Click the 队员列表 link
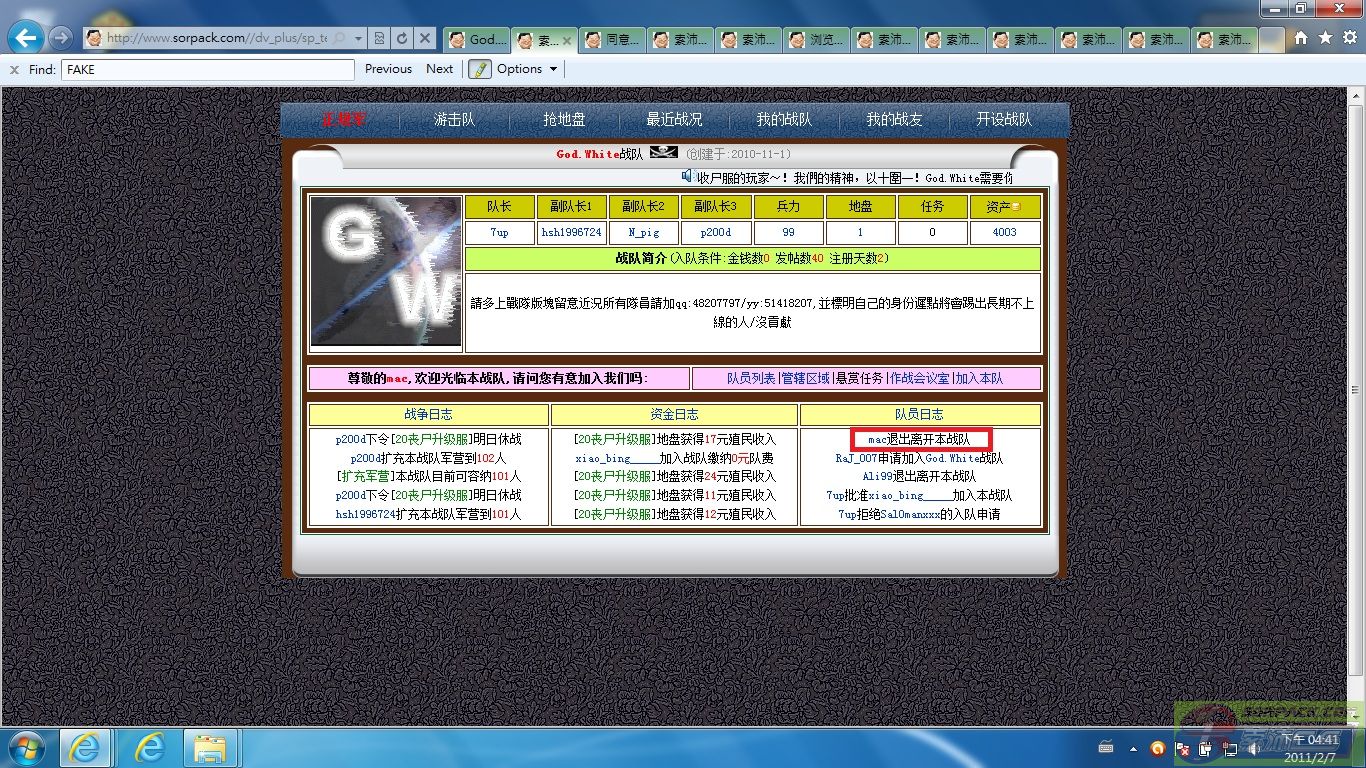Viewport: 1366px width, 768px height. point(751,378)
